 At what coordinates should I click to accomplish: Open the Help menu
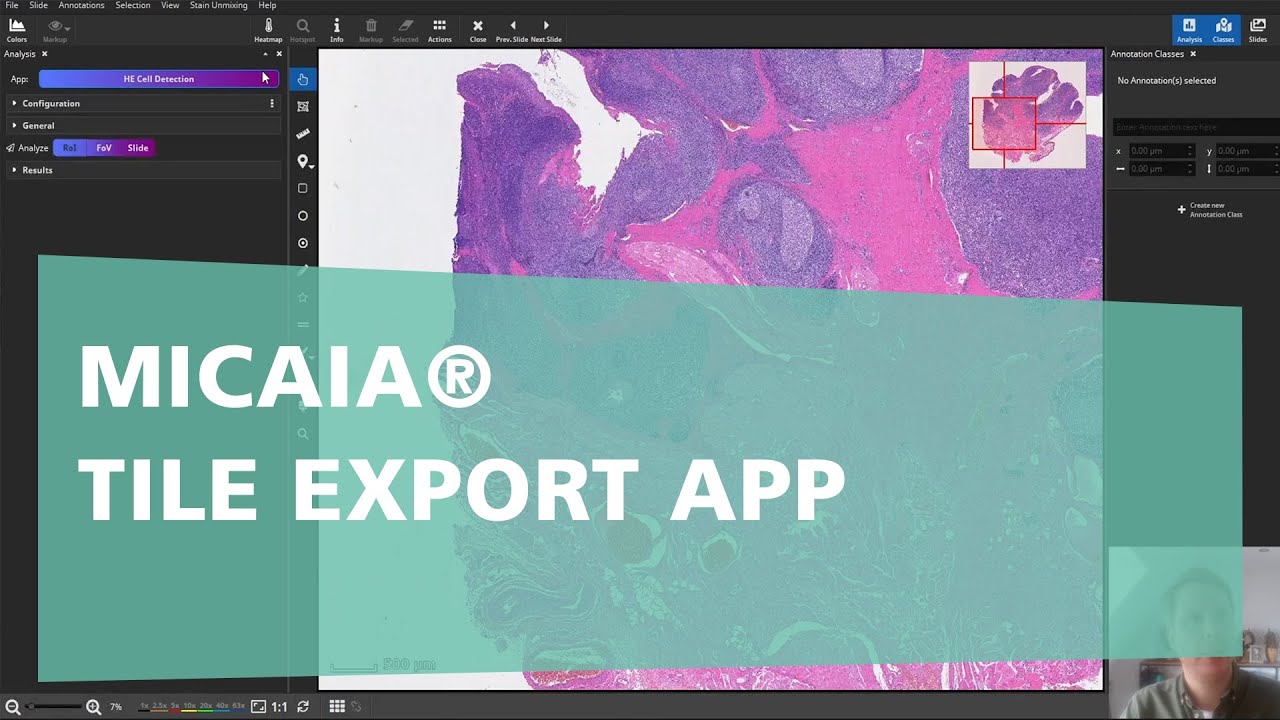tap(267, 6)
